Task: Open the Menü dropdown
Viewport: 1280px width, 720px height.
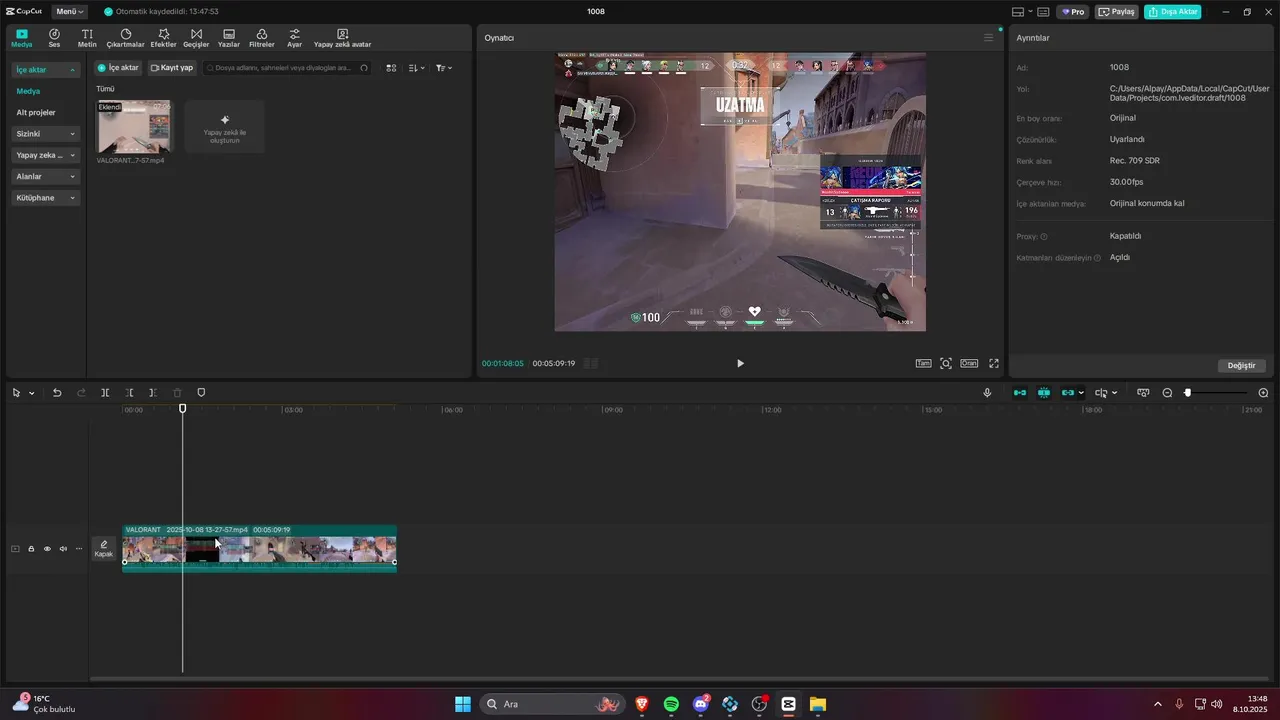Action: 69,12
